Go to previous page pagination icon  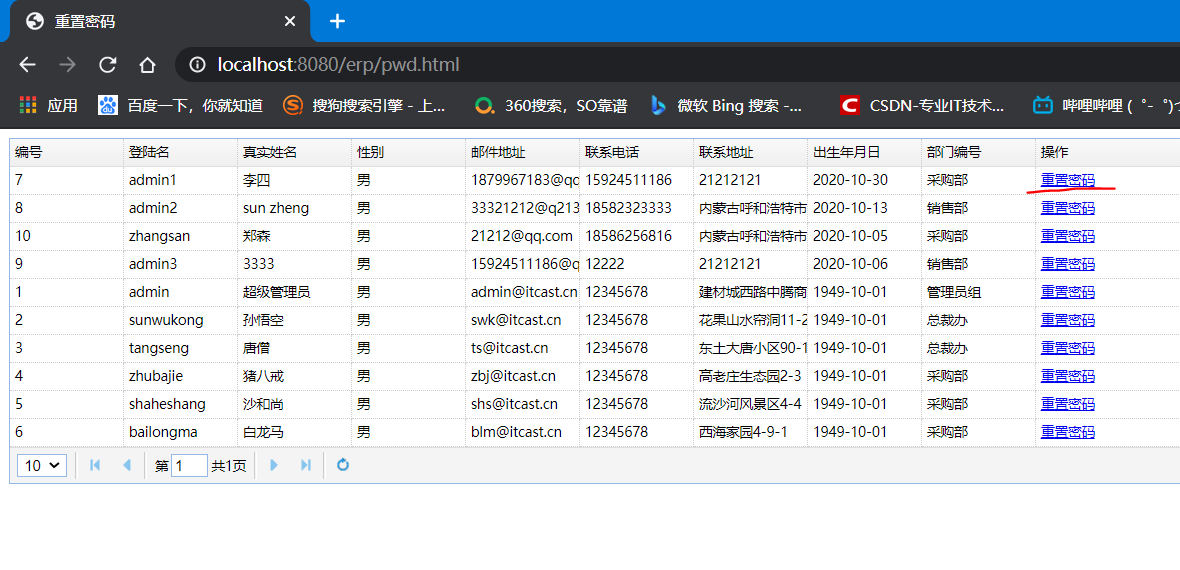(126, 465)
